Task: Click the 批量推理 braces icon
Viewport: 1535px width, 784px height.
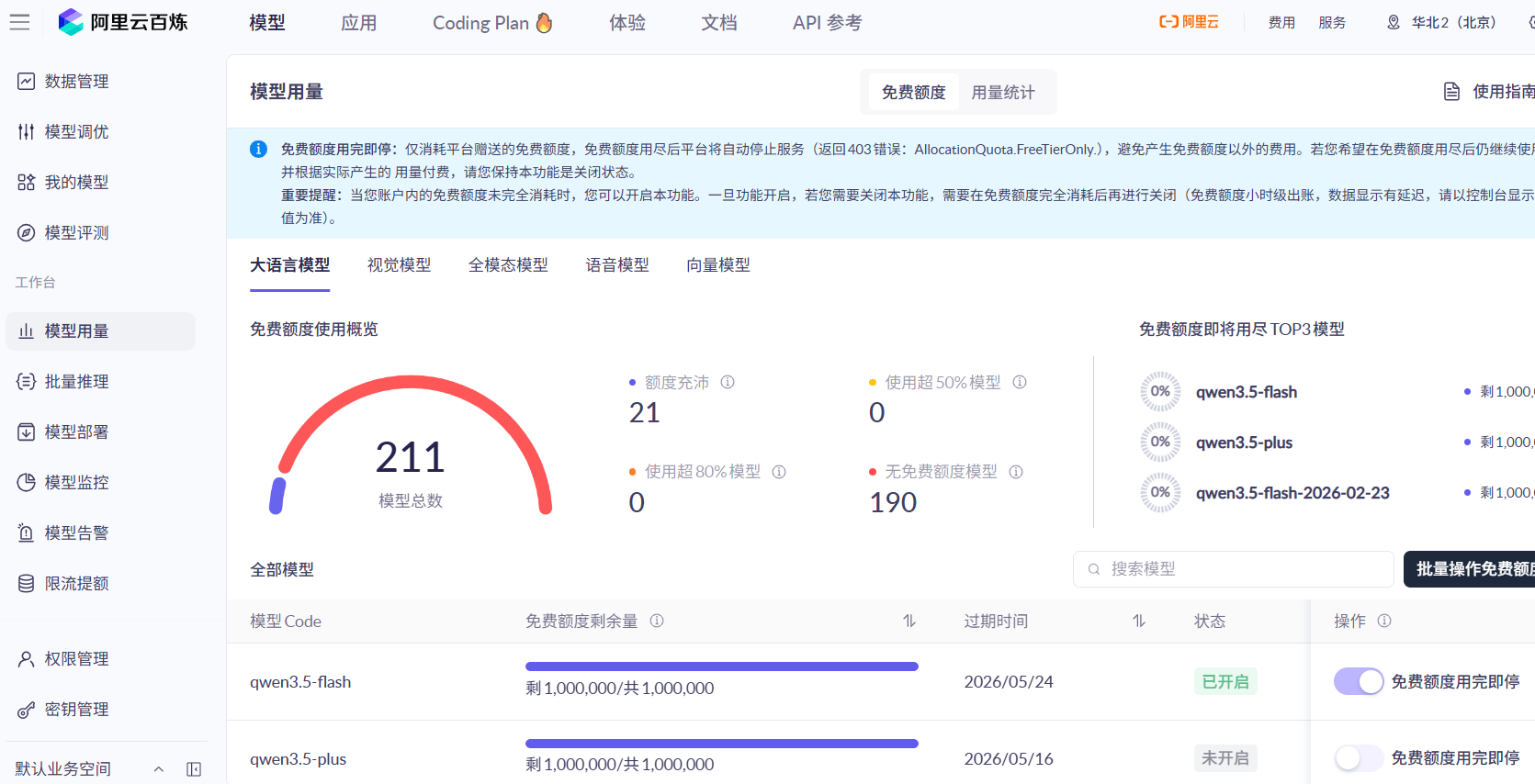Action: [x=27, y=382]
